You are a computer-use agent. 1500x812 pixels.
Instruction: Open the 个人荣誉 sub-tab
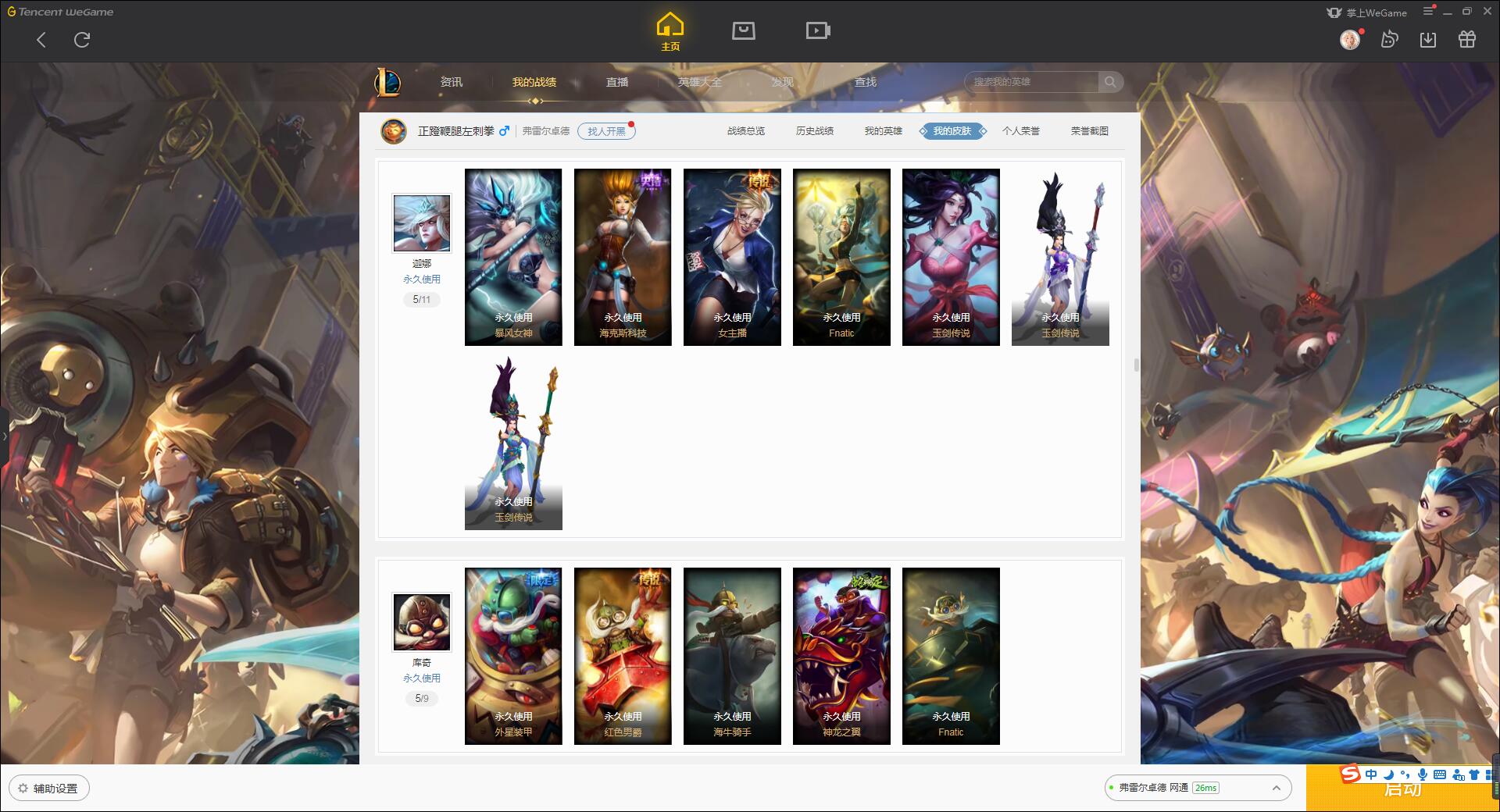1021,131
